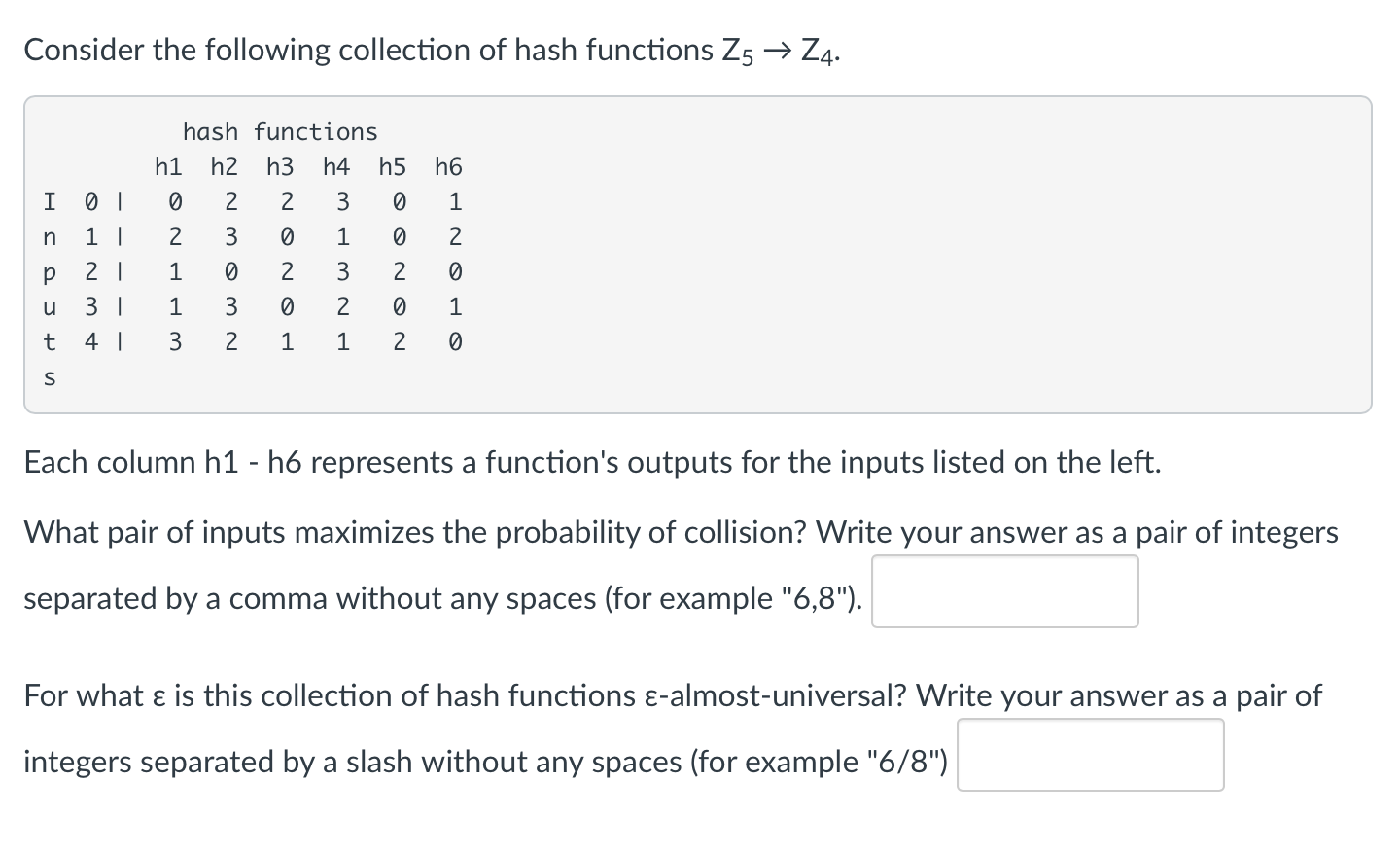Select the h2 column header
Screen dimensions: 1400x854
(x=224, y=166)
